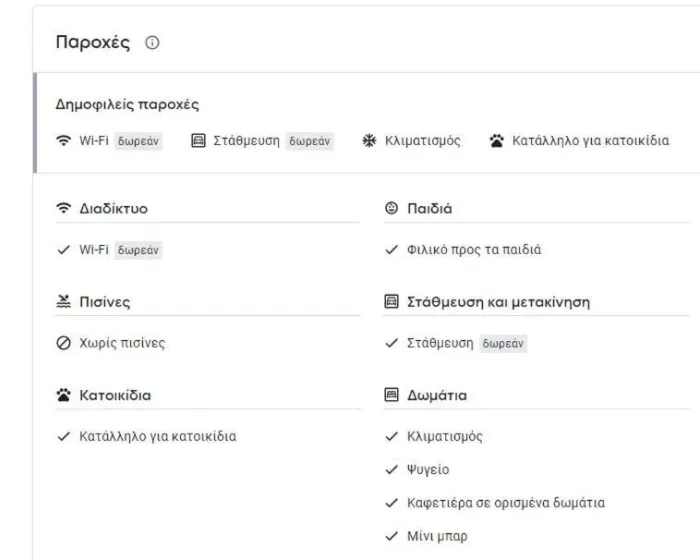700x560 pixels.
Task: Click the checkmark beside Φιλικό προς τα παιδιά
Action: coord(391,250)
